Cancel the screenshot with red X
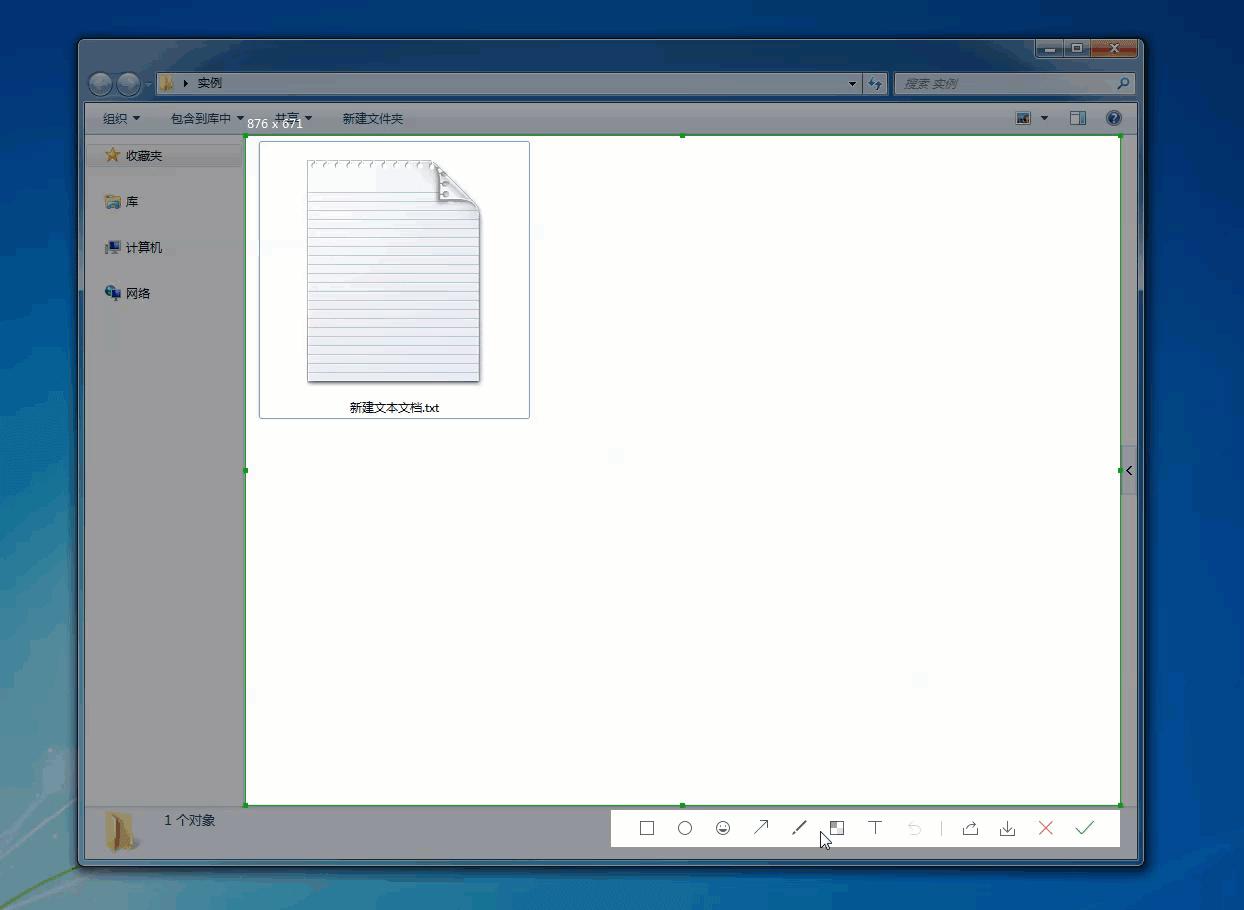This screenshot has width=1244, height=910. 1046,828
